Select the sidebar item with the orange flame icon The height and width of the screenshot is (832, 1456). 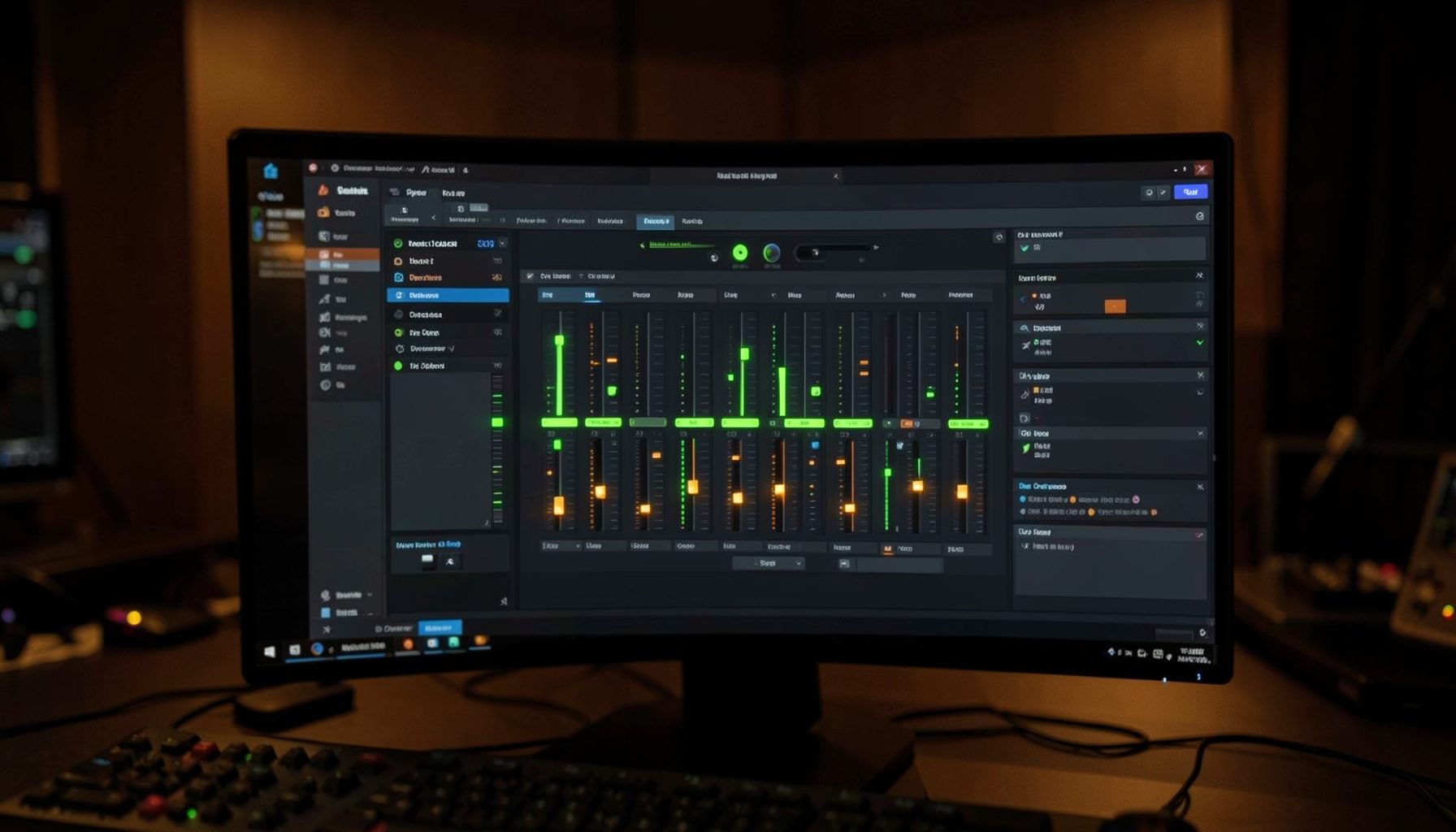click(x=344, y=190)
